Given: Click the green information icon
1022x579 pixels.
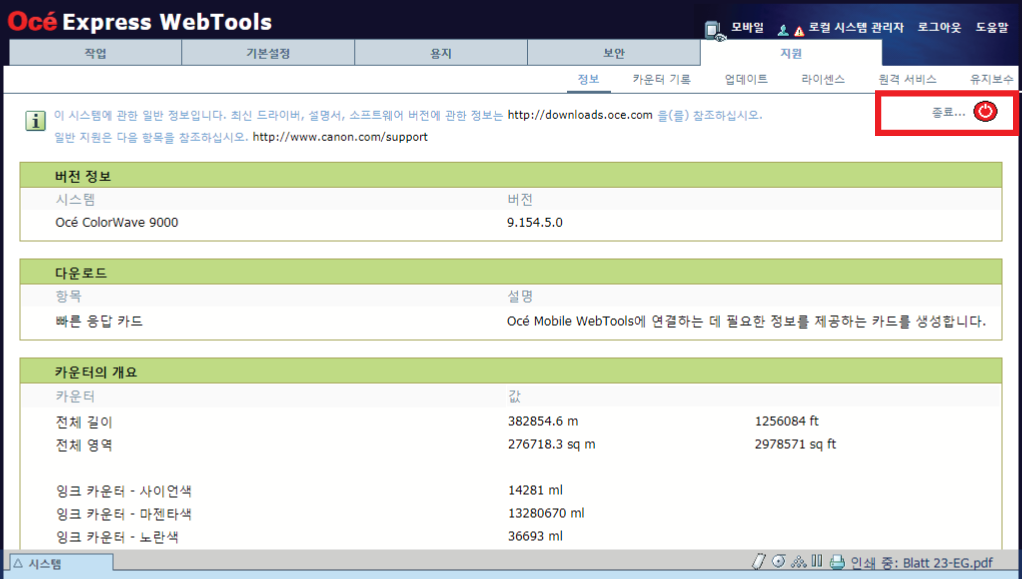Looking at the screenshot, I should point(35,121).
